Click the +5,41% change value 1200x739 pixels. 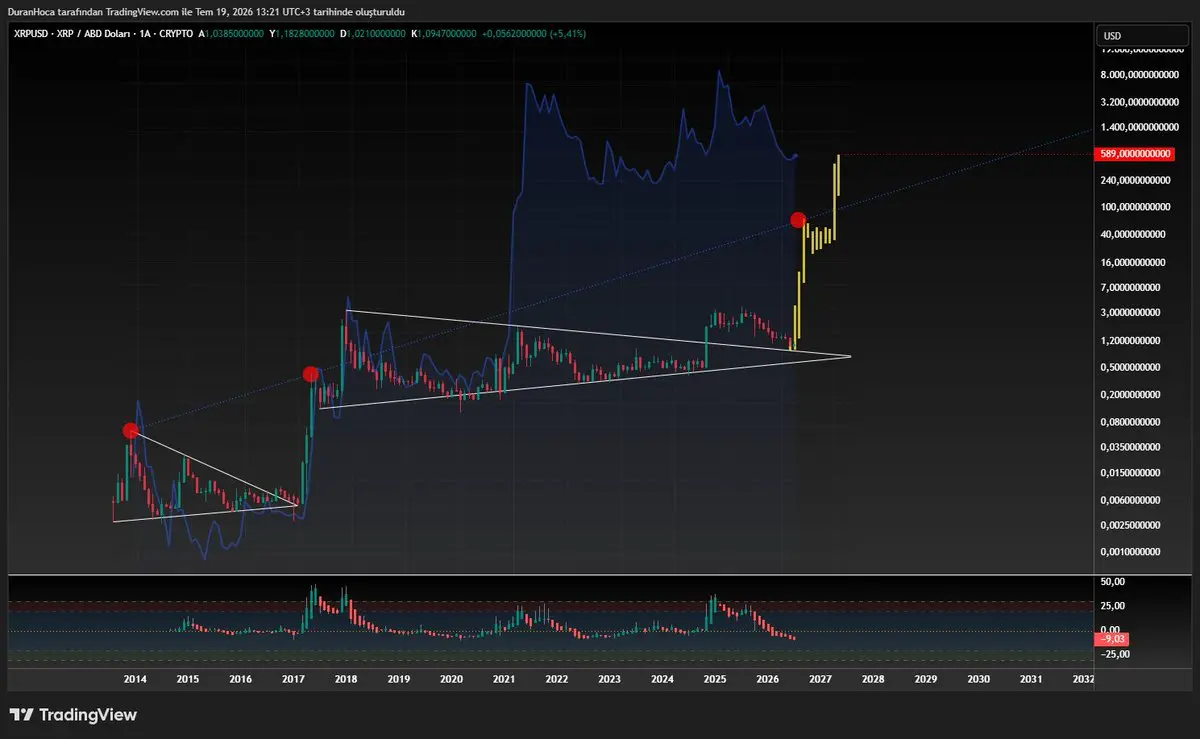568,34
